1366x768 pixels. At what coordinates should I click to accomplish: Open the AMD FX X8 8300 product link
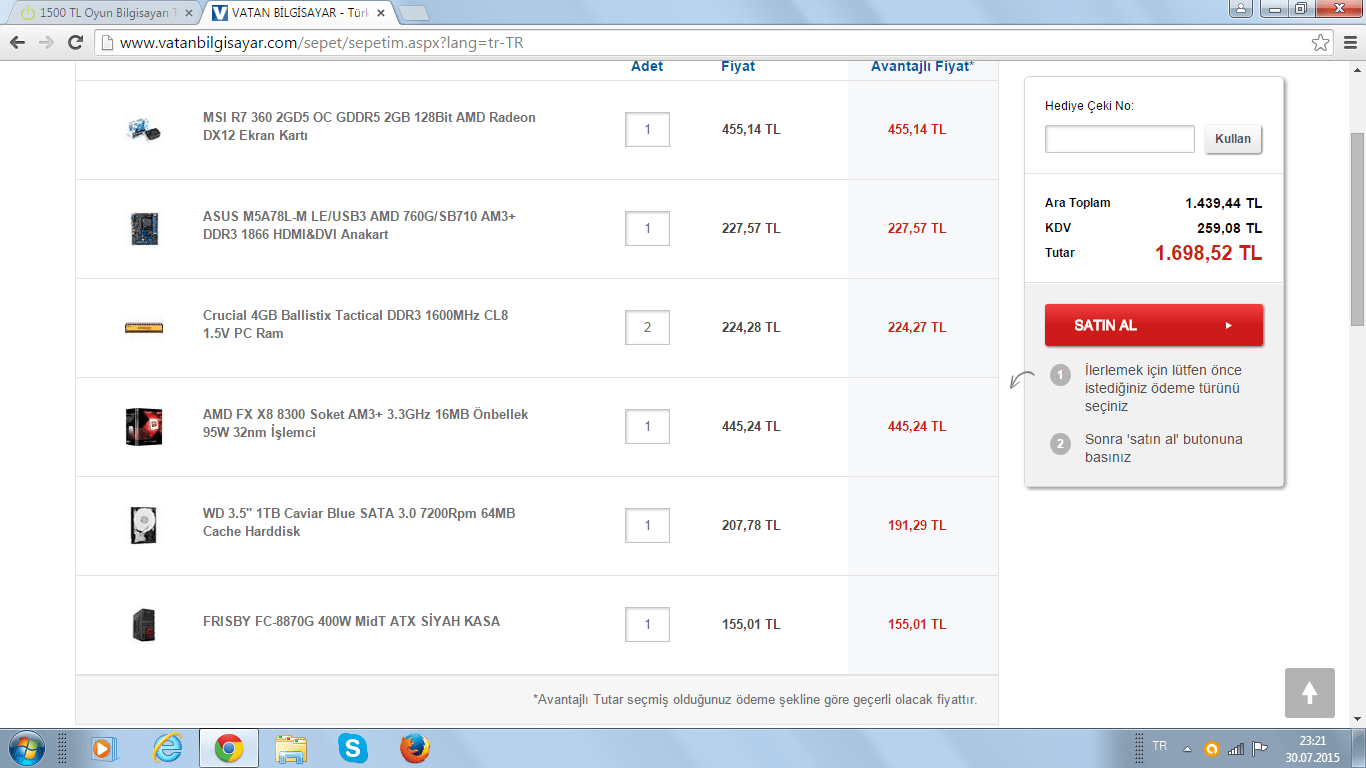[x=365, y=423]
